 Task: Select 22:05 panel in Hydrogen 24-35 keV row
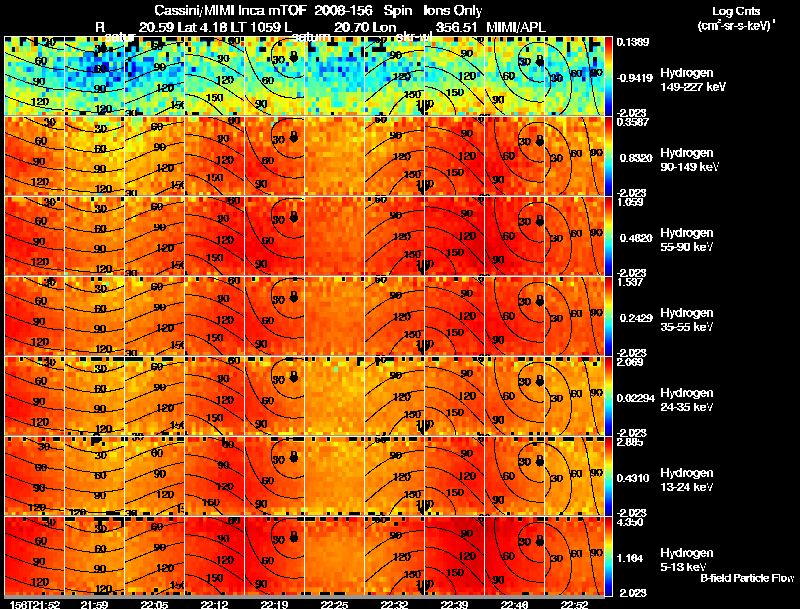click(x=155, y=396)
